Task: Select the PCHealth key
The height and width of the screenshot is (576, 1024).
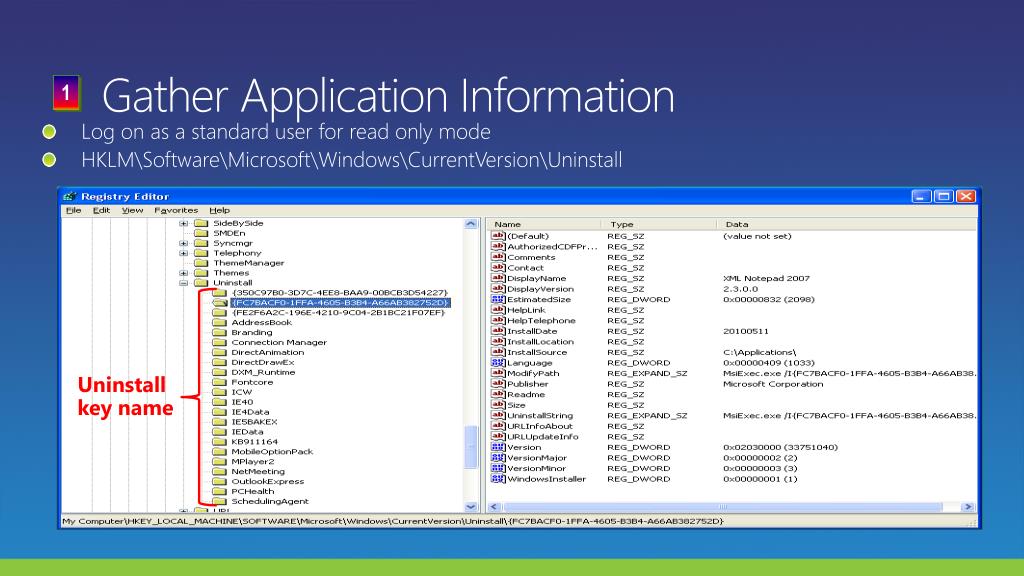Action: 253,492
